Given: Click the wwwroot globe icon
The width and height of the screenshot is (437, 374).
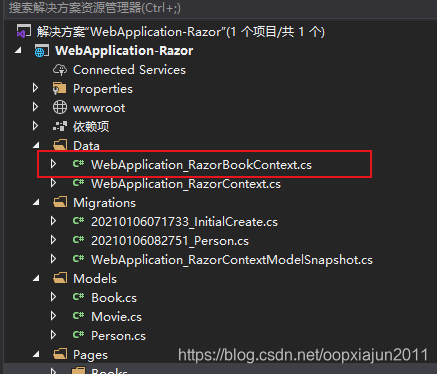Looking at the screenshot, I should pos(60,107).
